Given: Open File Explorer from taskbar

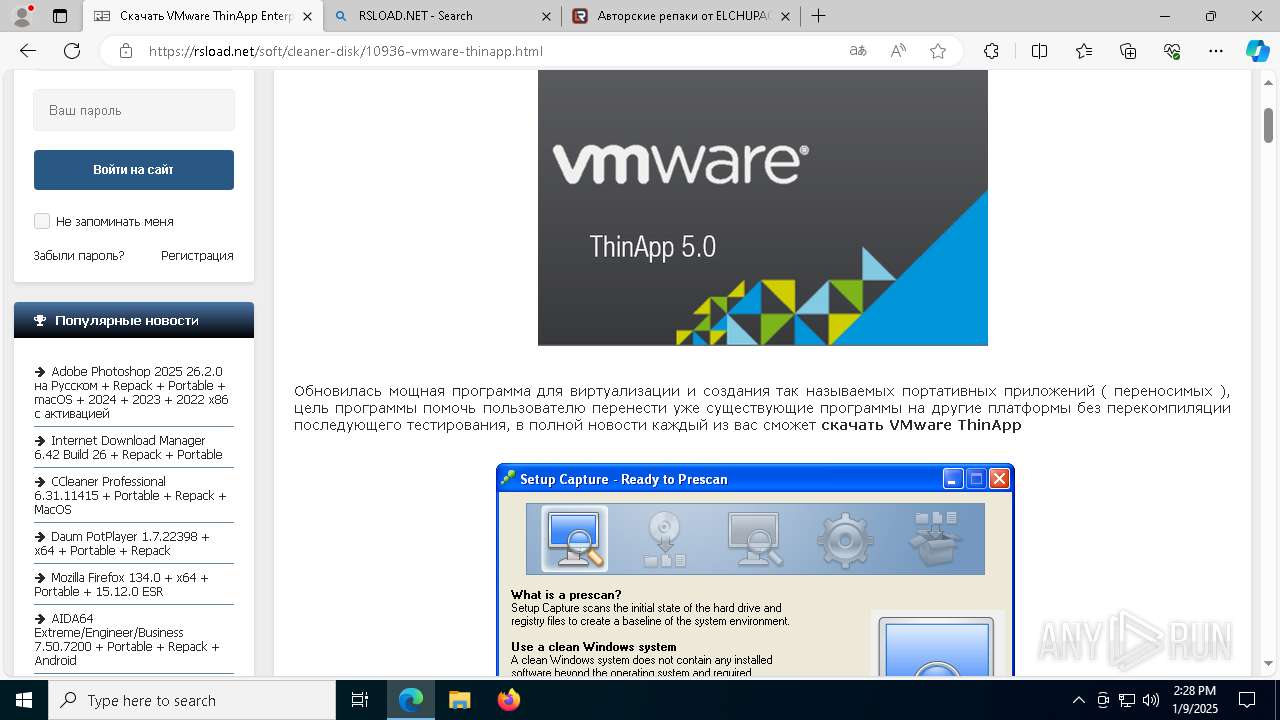Looking at the screenshot, I should 459,700.
